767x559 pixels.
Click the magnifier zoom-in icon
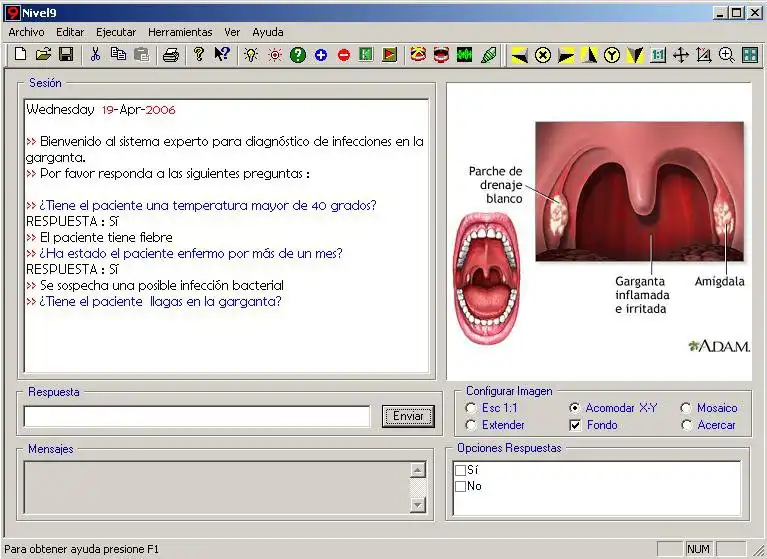[x=727, y=55]
